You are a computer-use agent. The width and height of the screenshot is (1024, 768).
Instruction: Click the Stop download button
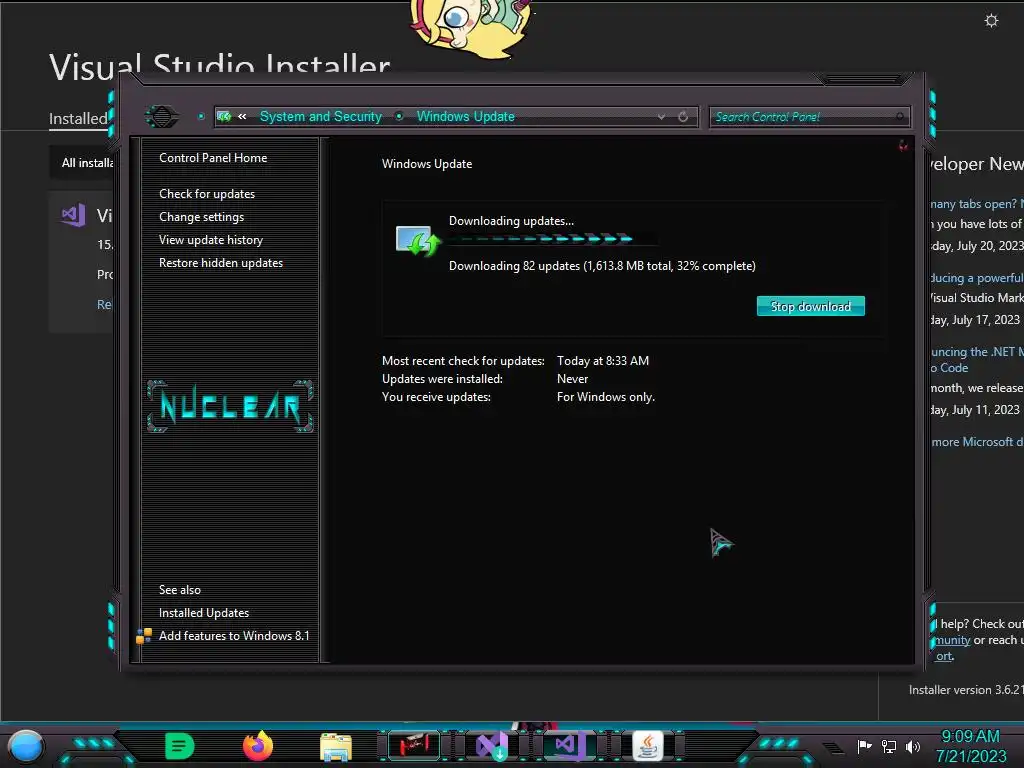[x=810, y=306]
